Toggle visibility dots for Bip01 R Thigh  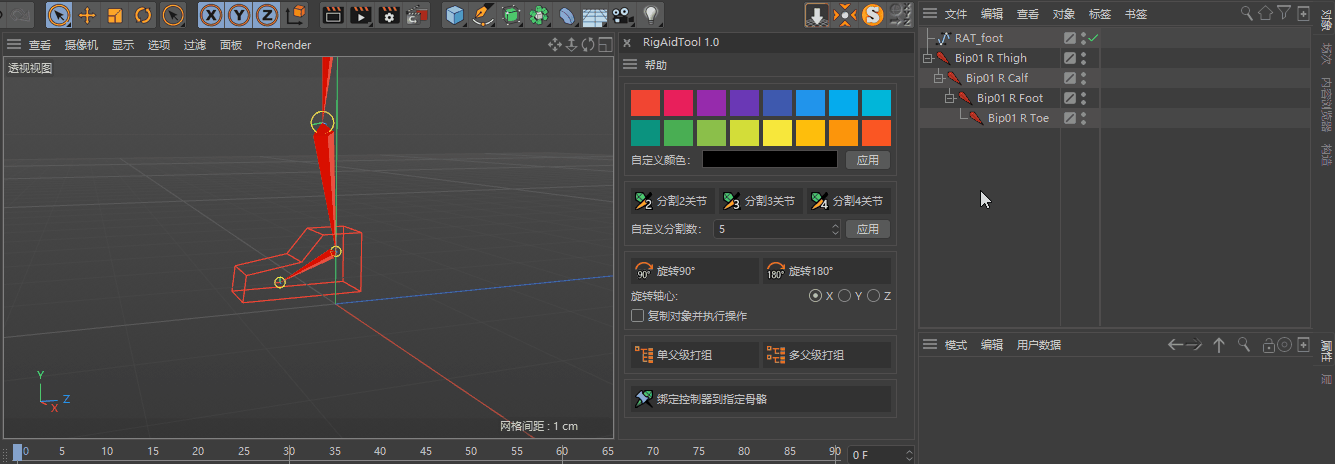coord(1084,58)
